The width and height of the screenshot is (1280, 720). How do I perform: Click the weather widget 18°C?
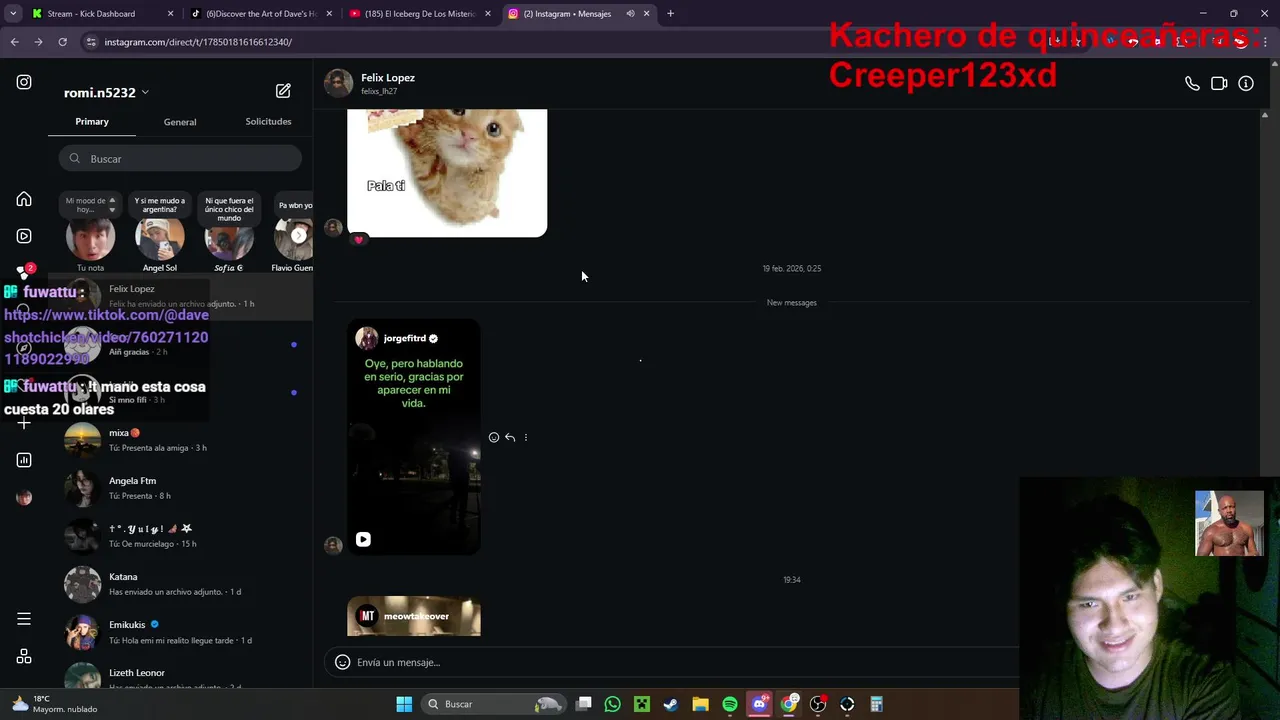click(x=55, y=704)
